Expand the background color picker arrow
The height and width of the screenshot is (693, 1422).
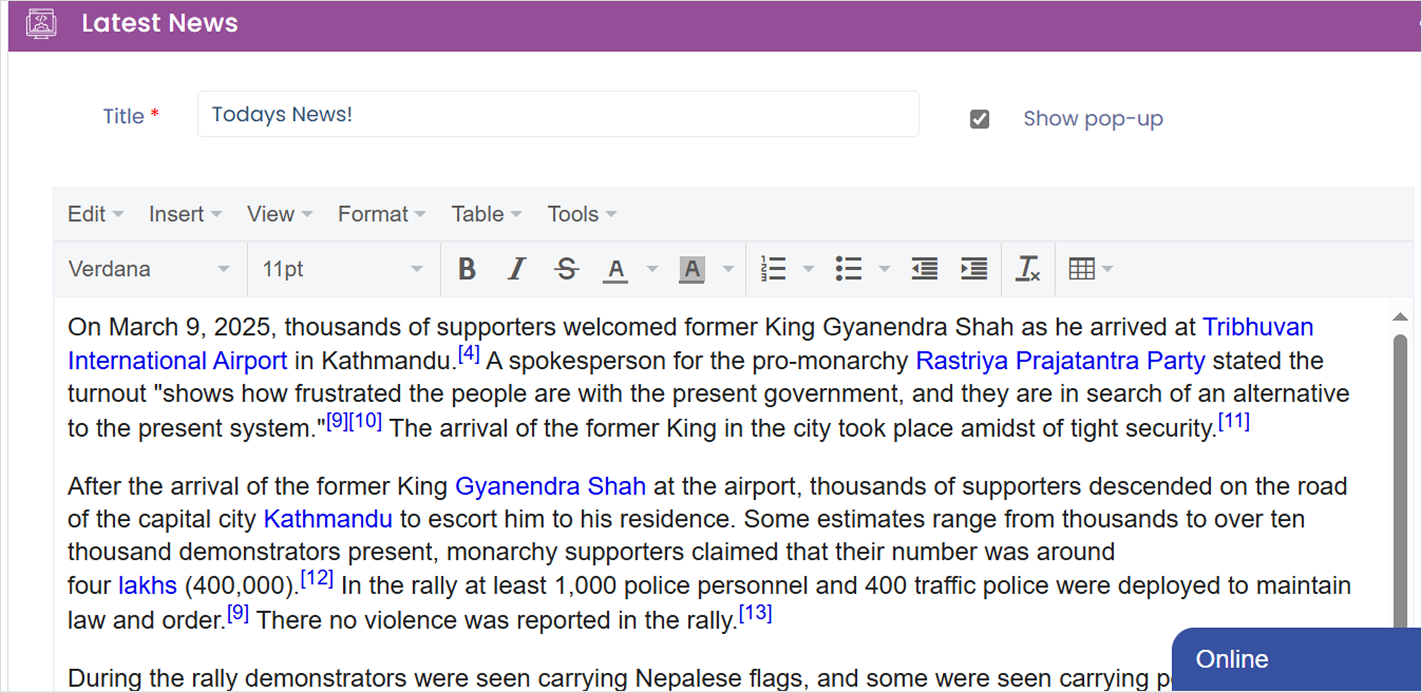pos(728,269)
